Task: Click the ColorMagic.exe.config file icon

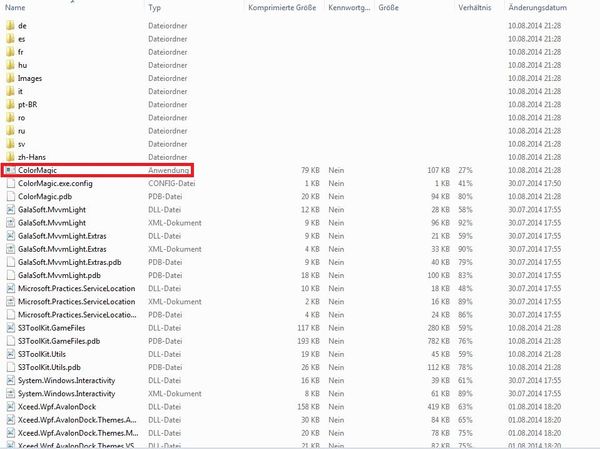Action: [x=11, y=183]
